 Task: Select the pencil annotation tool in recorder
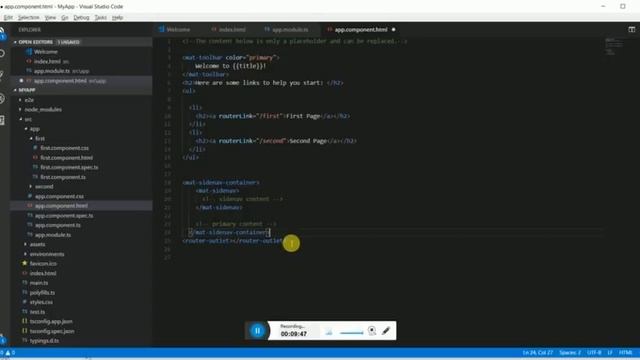pos(386,331)
